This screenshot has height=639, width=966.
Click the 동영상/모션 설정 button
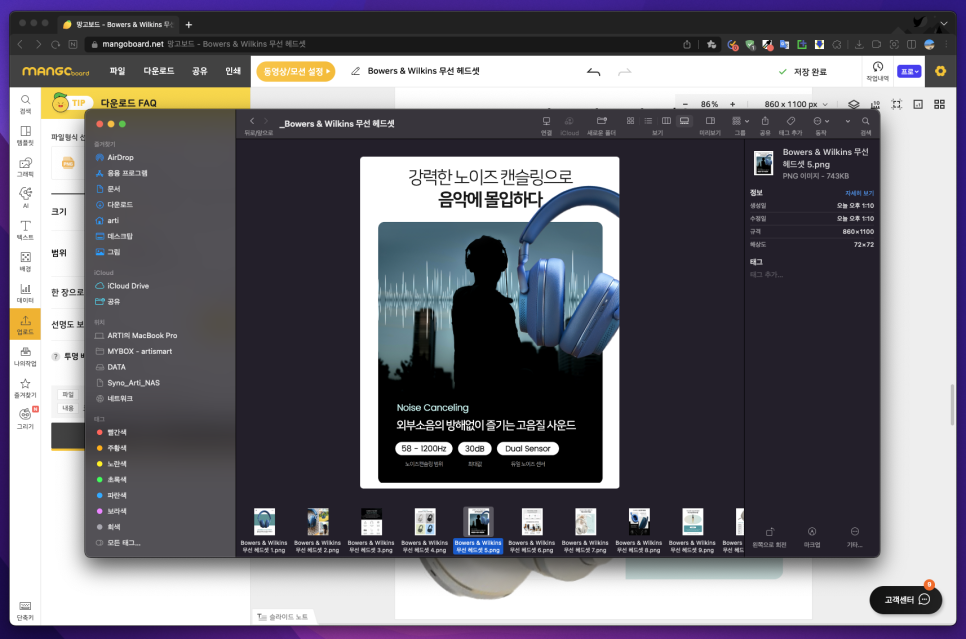(x=296, y=71)
